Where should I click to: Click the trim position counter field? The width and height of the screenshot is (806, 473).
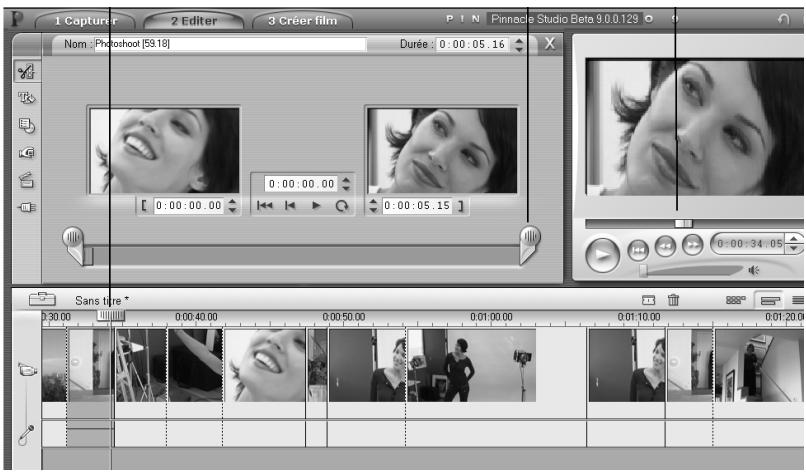(301, 184)
